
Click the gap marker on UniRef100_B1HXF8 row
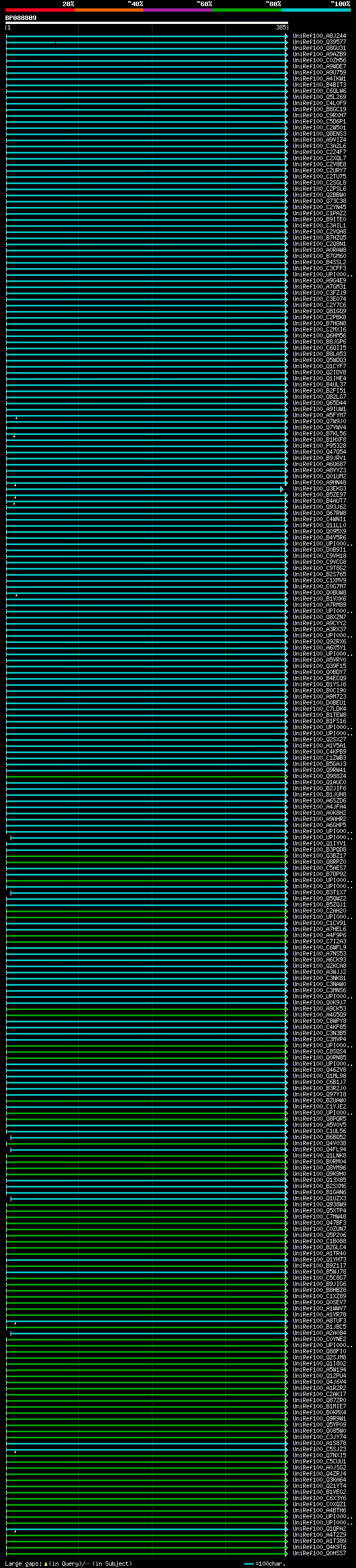click(x=14, y=437)
